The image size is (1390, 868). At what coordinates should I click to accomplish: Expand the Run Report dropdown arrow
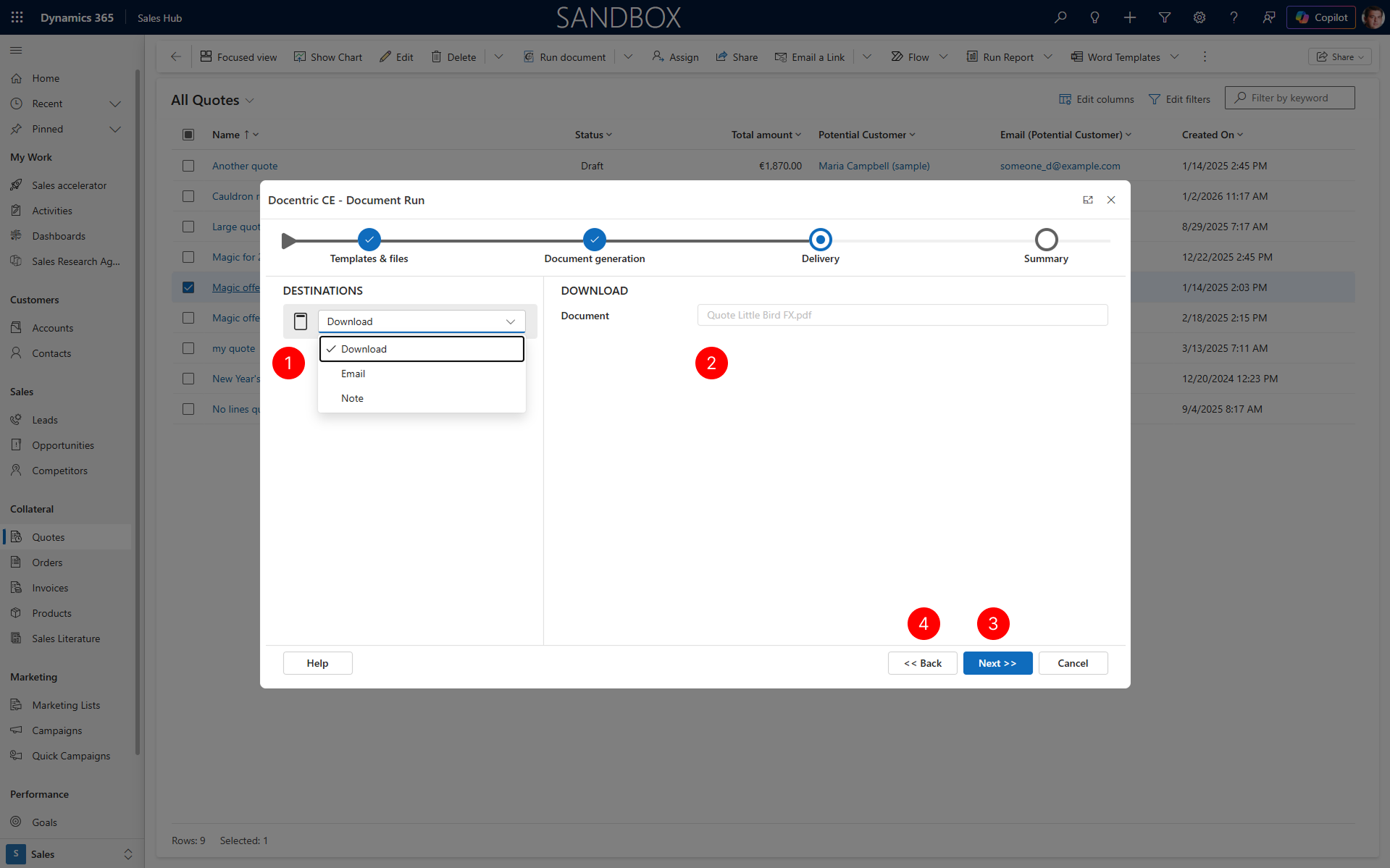coord(1047,56)
